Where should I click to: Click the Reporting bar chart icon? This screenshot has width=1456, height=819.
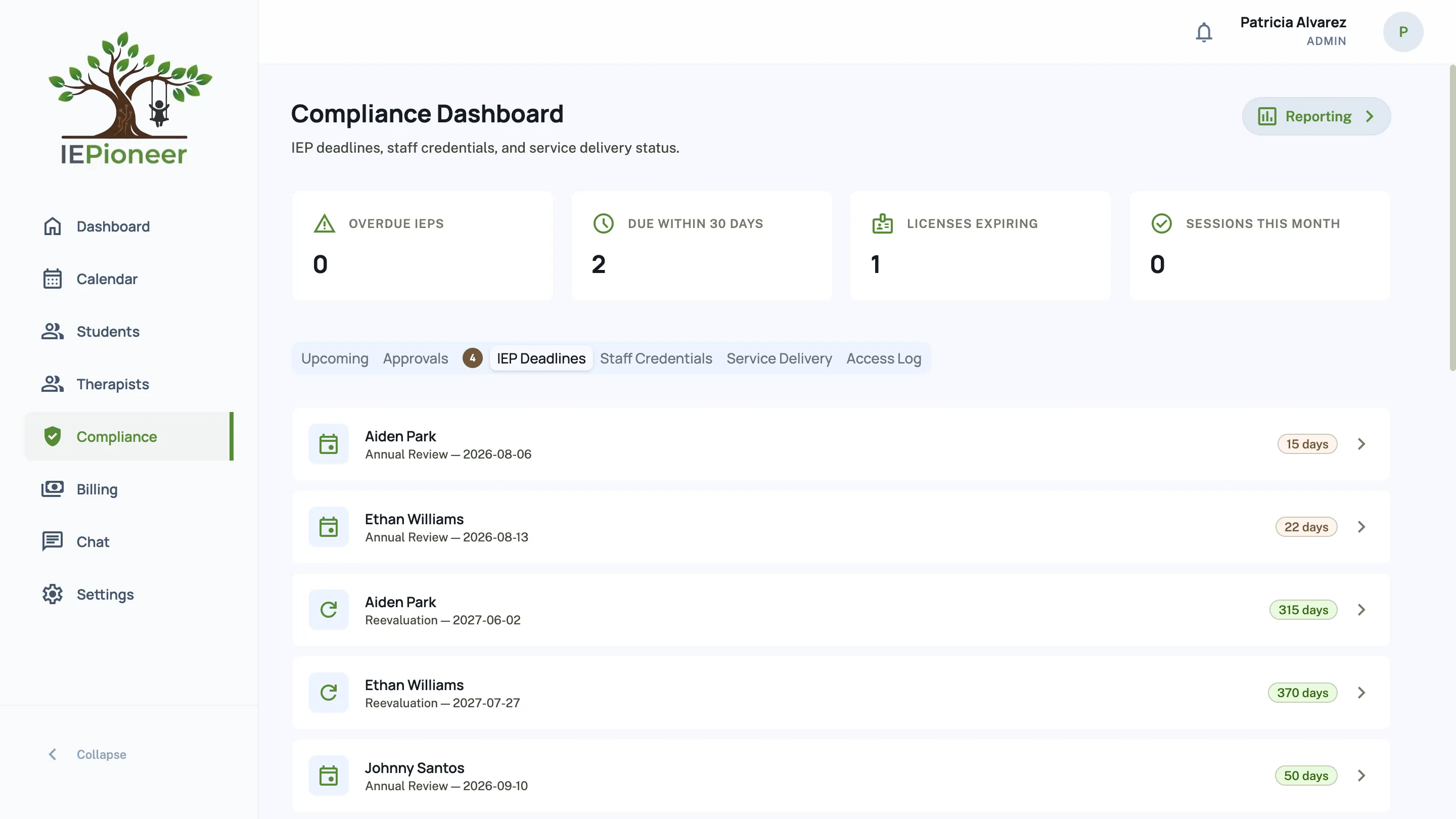coord(1267,116)
